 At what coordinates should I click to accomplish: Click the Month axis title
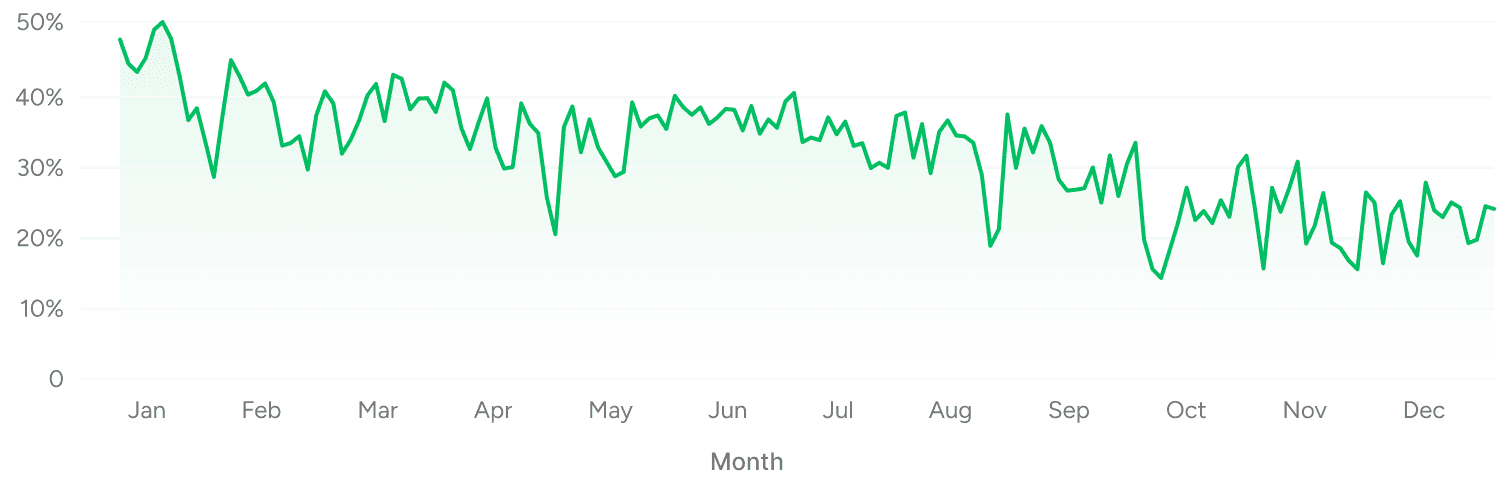[746, 461]
